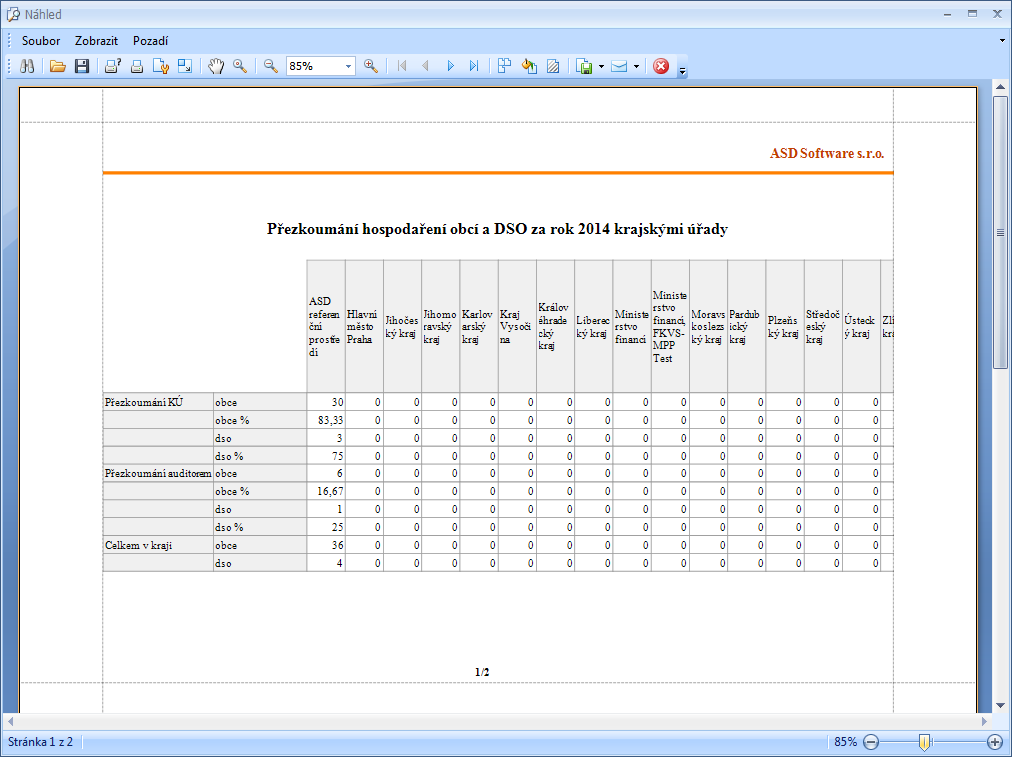Open the print dialog printer icon with question mark
Viewport: 1012px width, 757px height.
(113, 66)
